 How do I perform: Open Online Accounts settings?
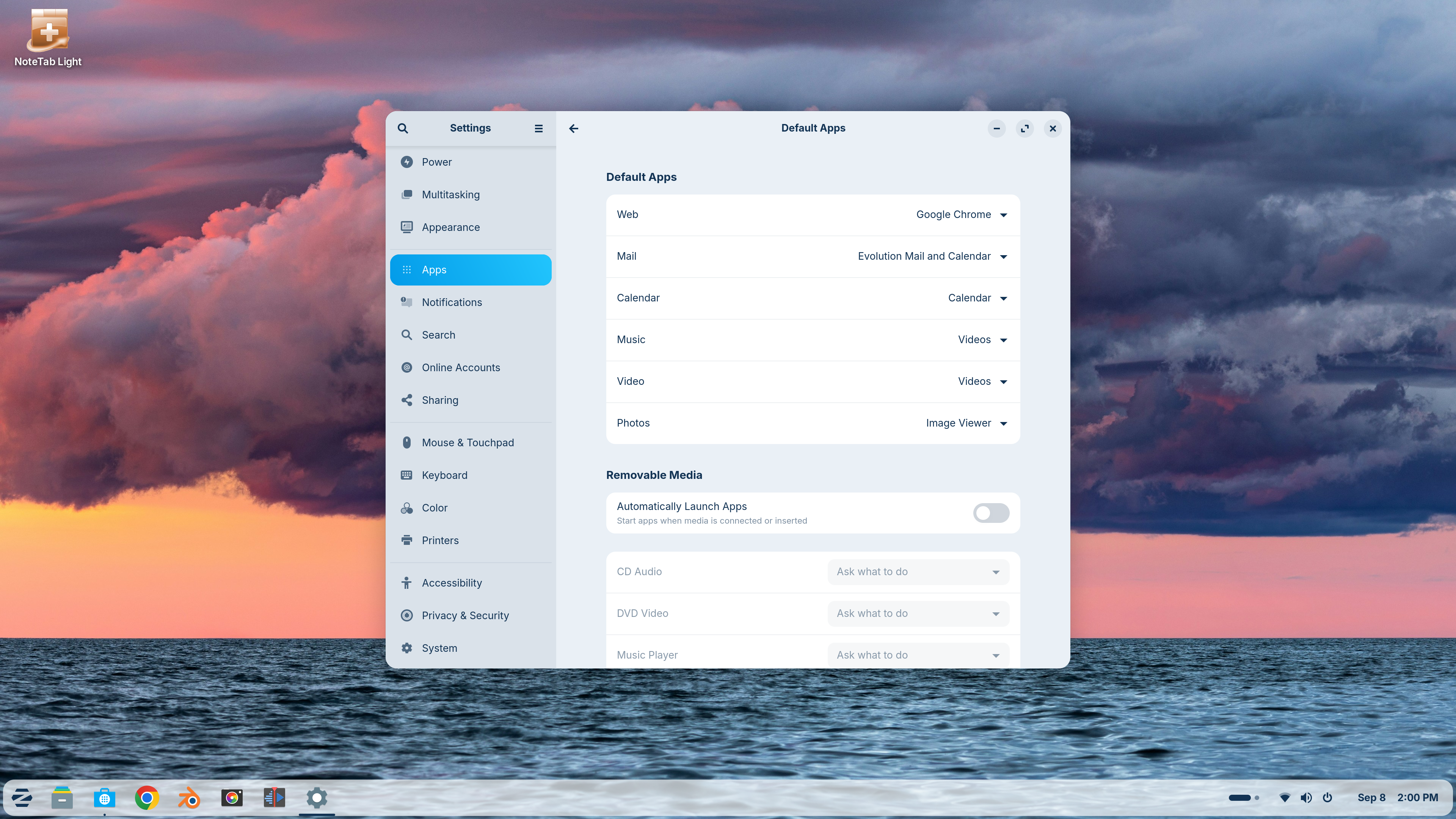tap(470, 367)
